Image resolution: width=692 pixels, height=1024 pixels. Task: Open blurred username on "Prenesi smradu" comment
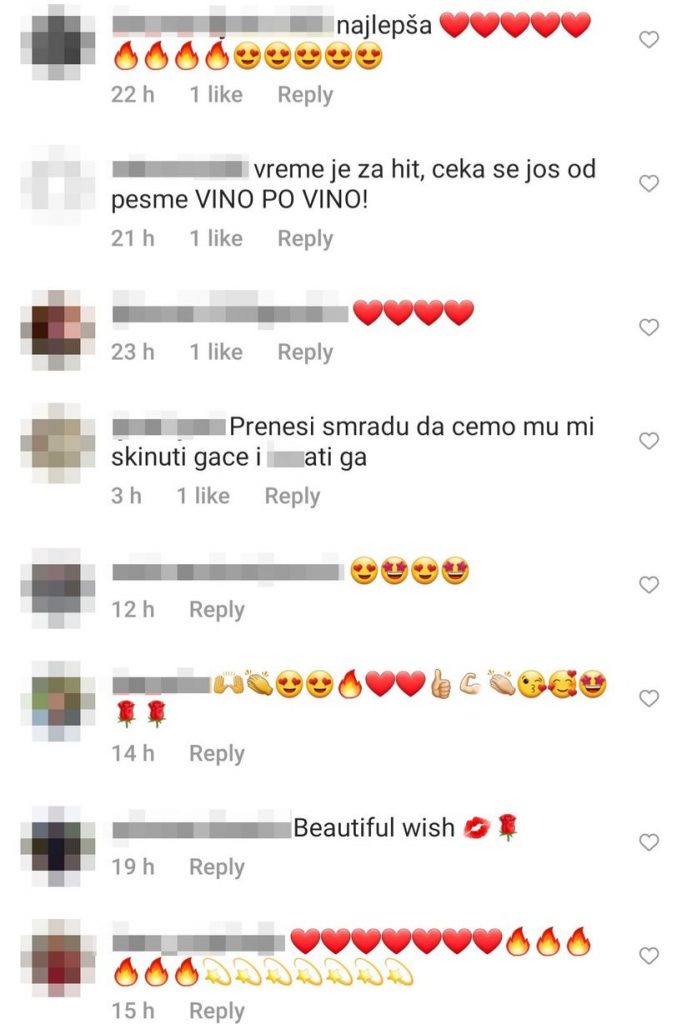click(169, 427)
